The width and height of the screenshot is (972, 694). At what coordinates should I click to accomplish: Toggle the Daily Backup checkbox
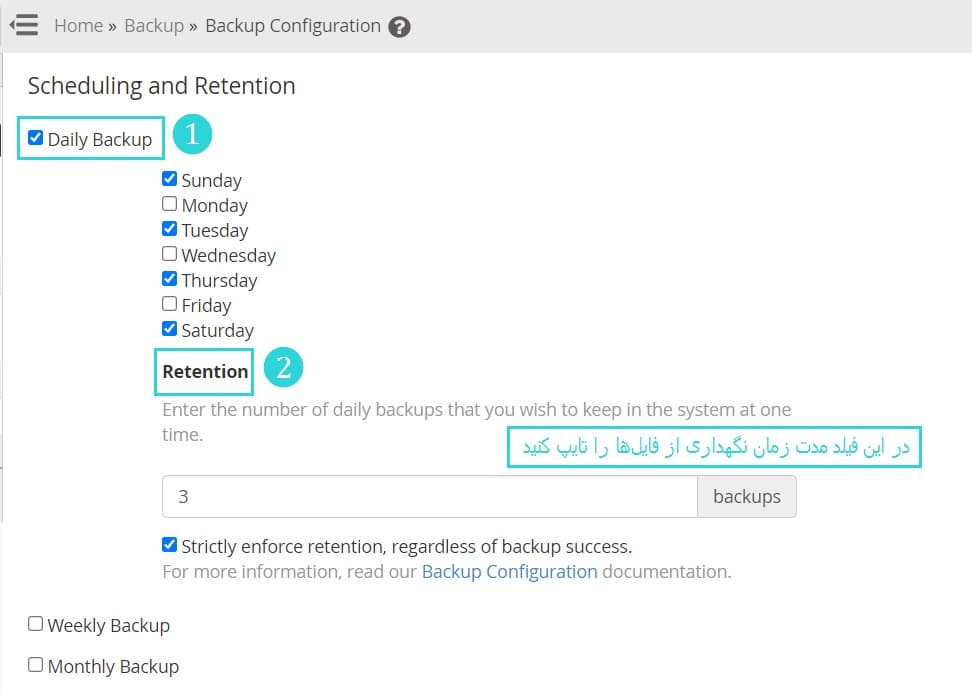[x=35, y=138]
